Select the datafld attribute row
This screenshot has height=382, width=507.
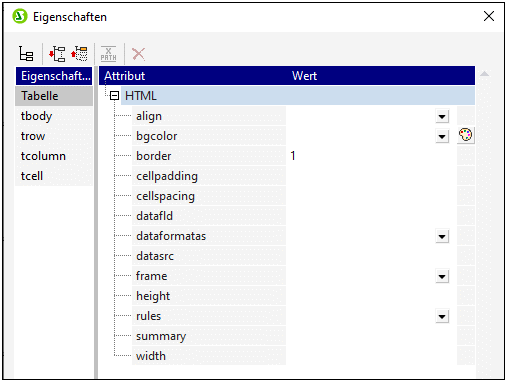click(x=209, y=216)
